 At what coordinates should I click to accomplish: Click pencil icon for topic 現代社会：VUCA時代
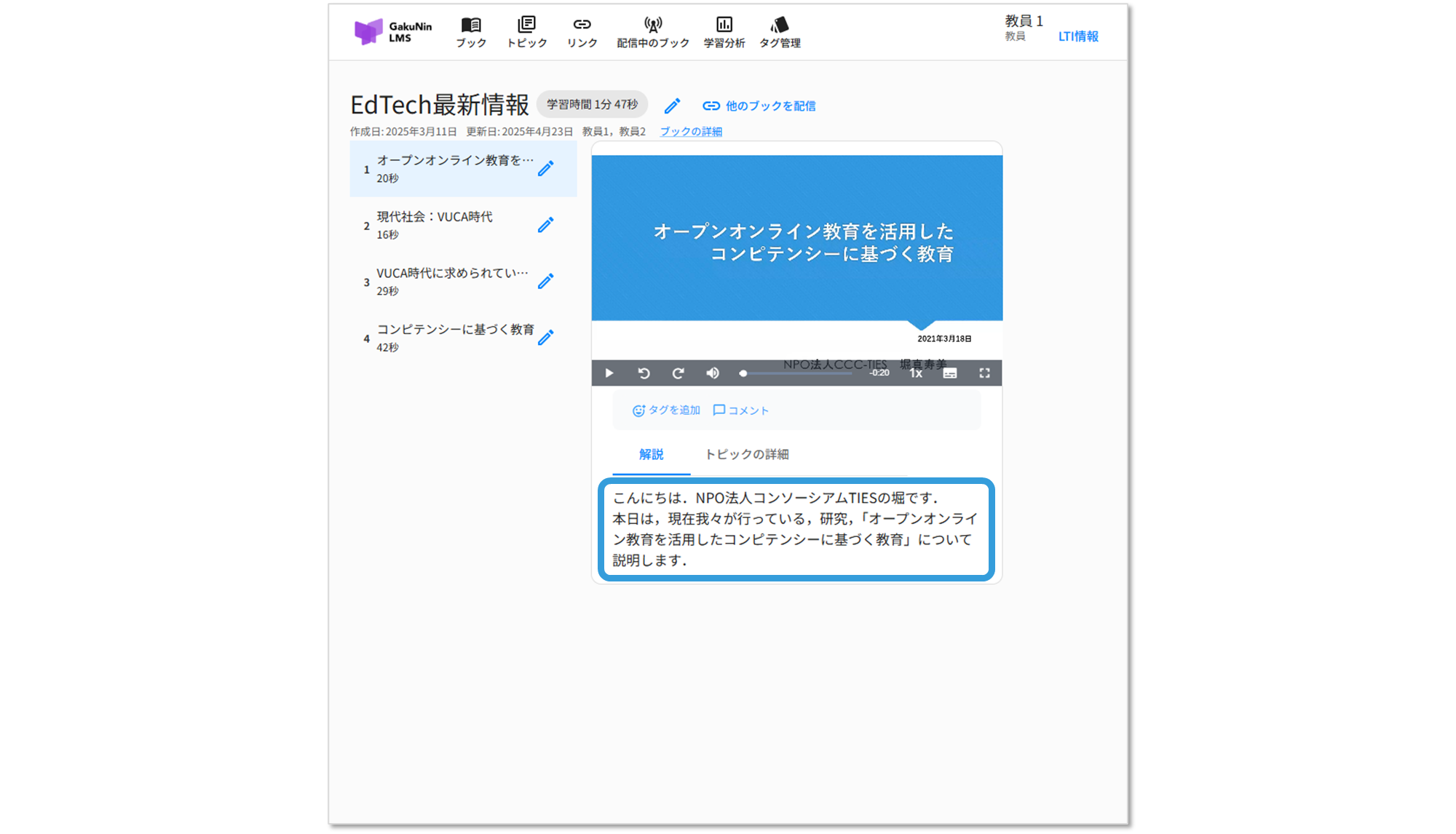545,225
